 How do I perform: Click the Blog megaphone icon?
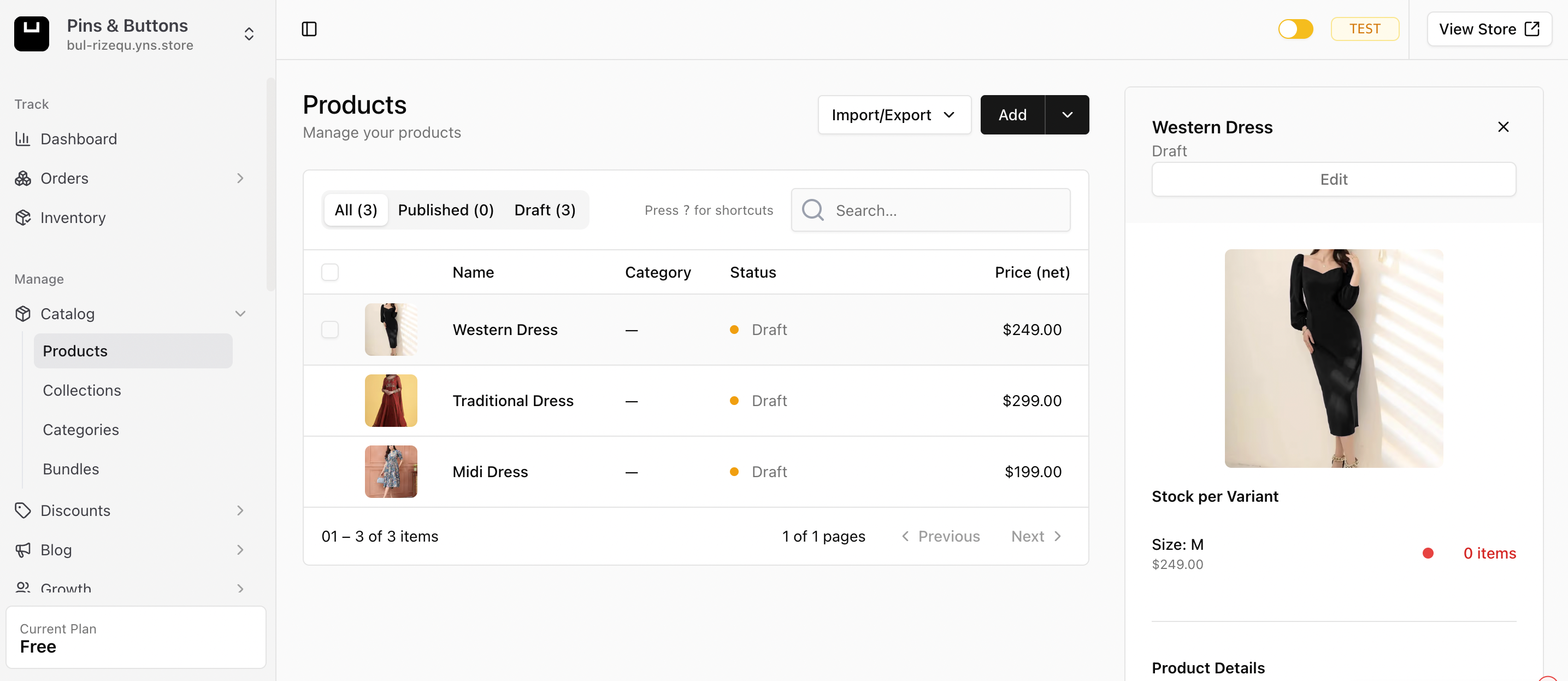pos(22,550)
